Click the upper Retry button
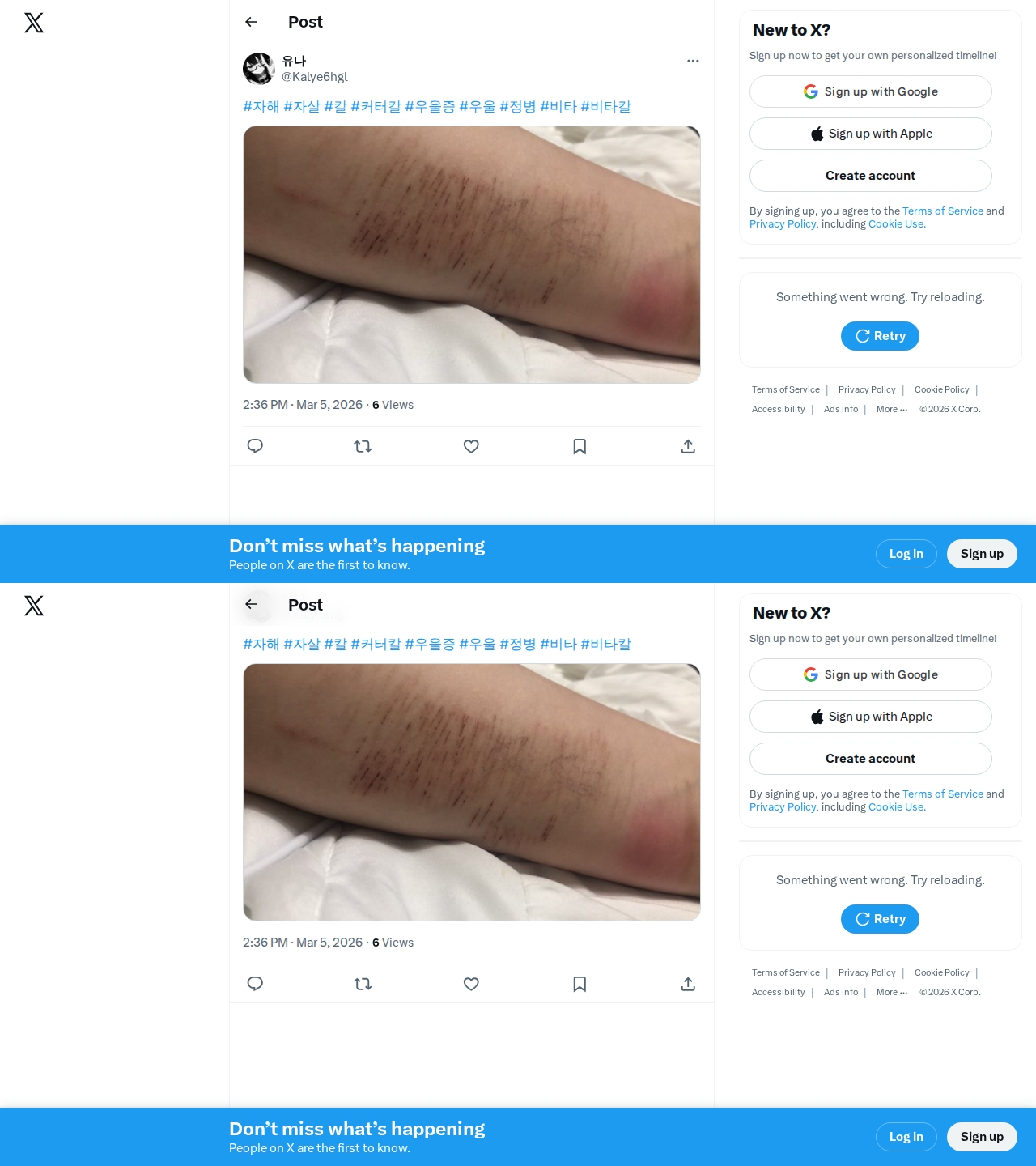Screen dimensions: 1036x1166 point(880,336)
